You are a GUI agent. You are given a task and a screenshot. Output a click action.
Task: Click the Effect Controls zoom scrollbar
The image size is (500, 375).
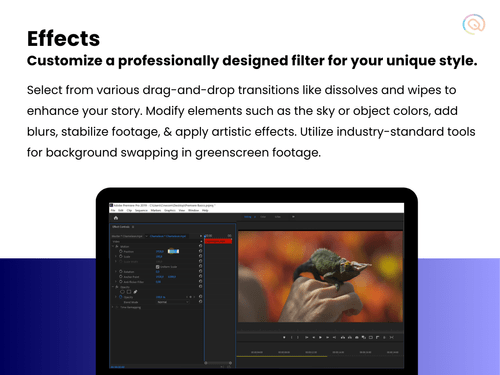[x=218, y=363]
